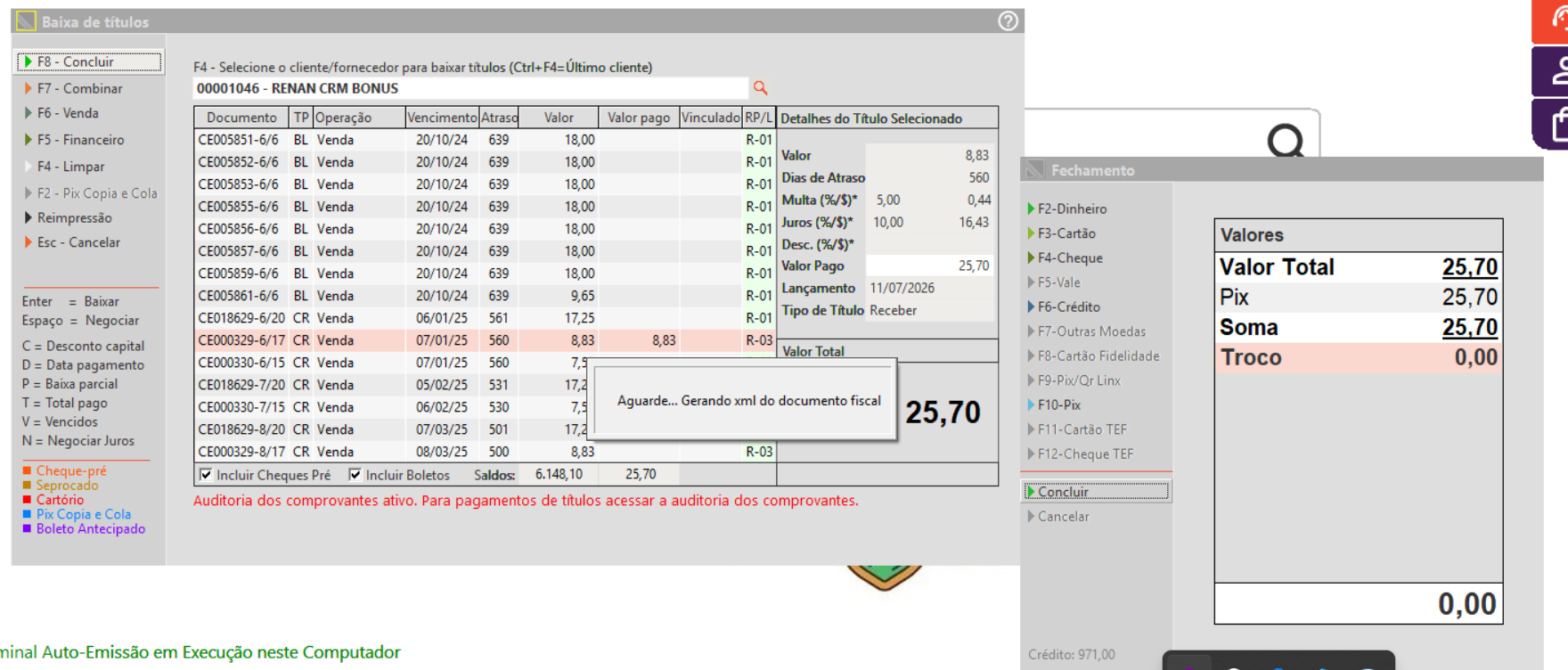Viewport: 1568px width, 670px height.
Task: Choose F7-Outras Moedas payment method
Action: click(x=1091, y=331)
